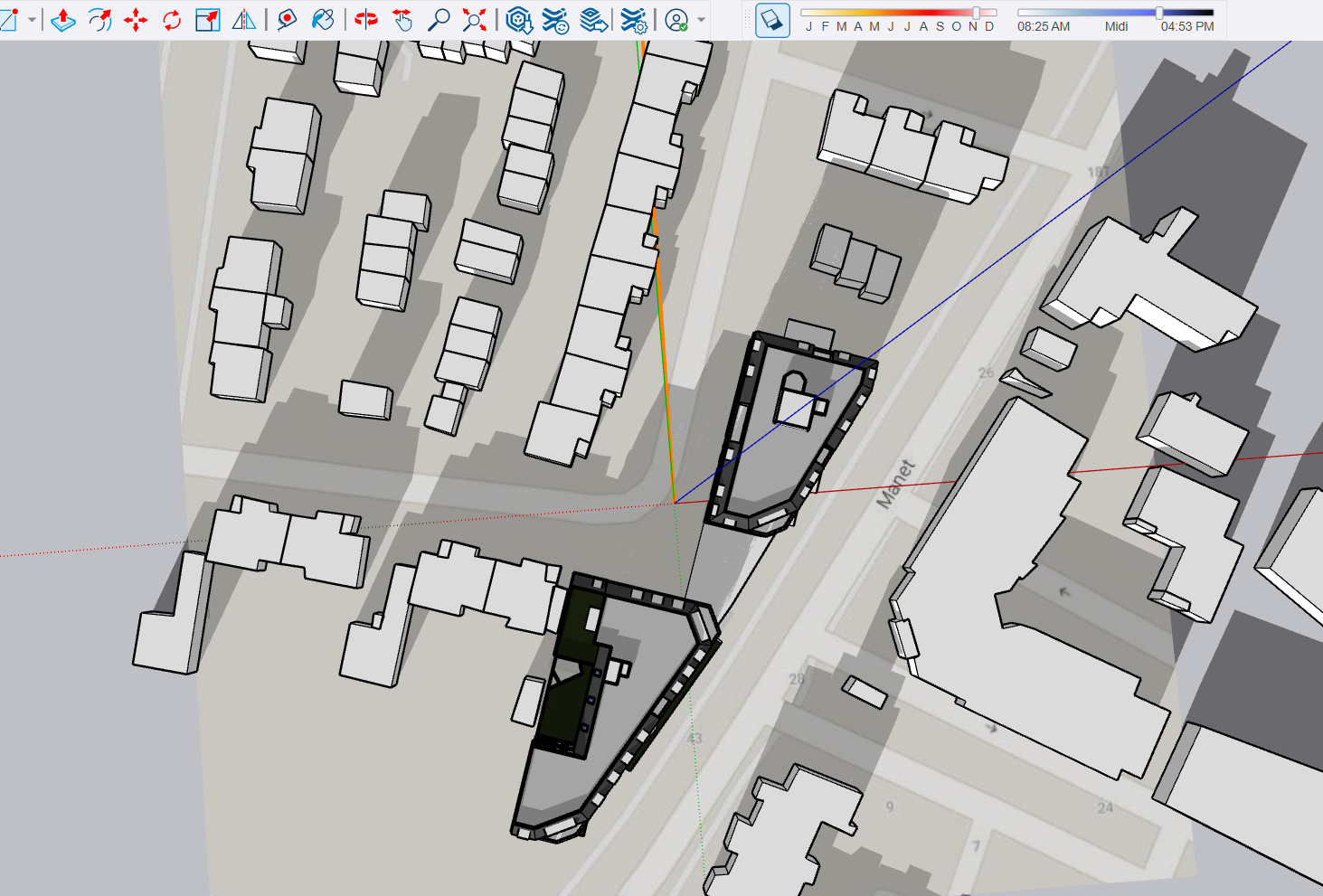Expand the shape tool dropdown arrow

point(32,20)
